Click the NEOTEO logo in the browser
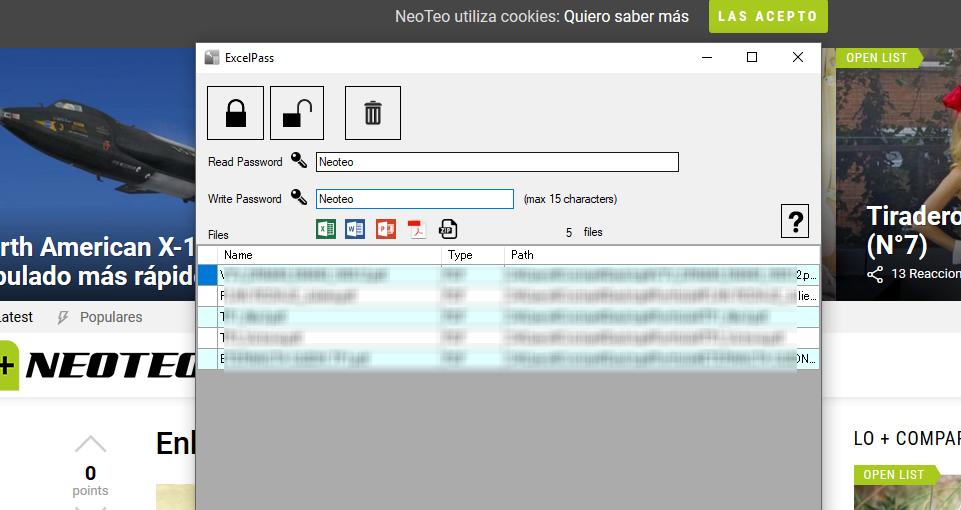Viewport: 961px width, 510px height. click(110, 366)
